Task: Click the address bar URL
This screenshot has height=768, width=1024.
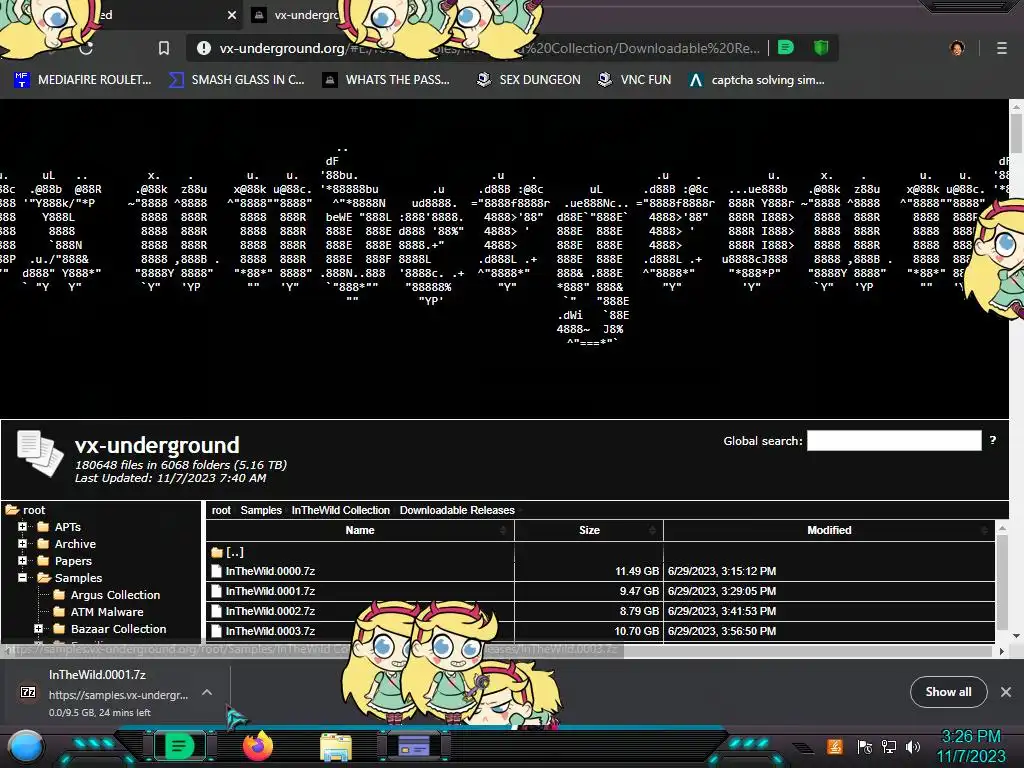Action: (x=490, y=48)
